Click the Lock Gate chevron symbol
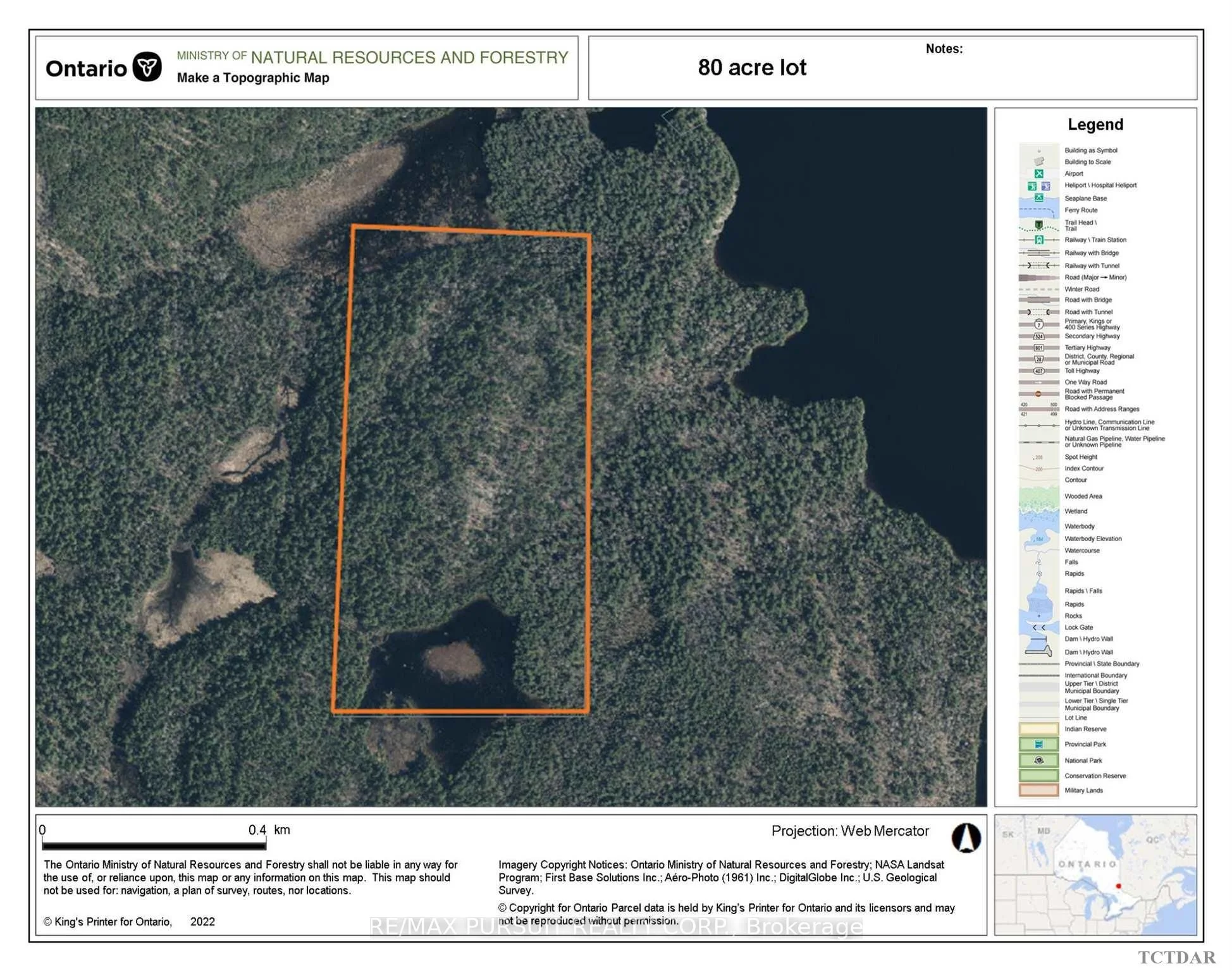Image resolution: width=1232 pixels, height=971 pixels. click(x=1038, y=627)
